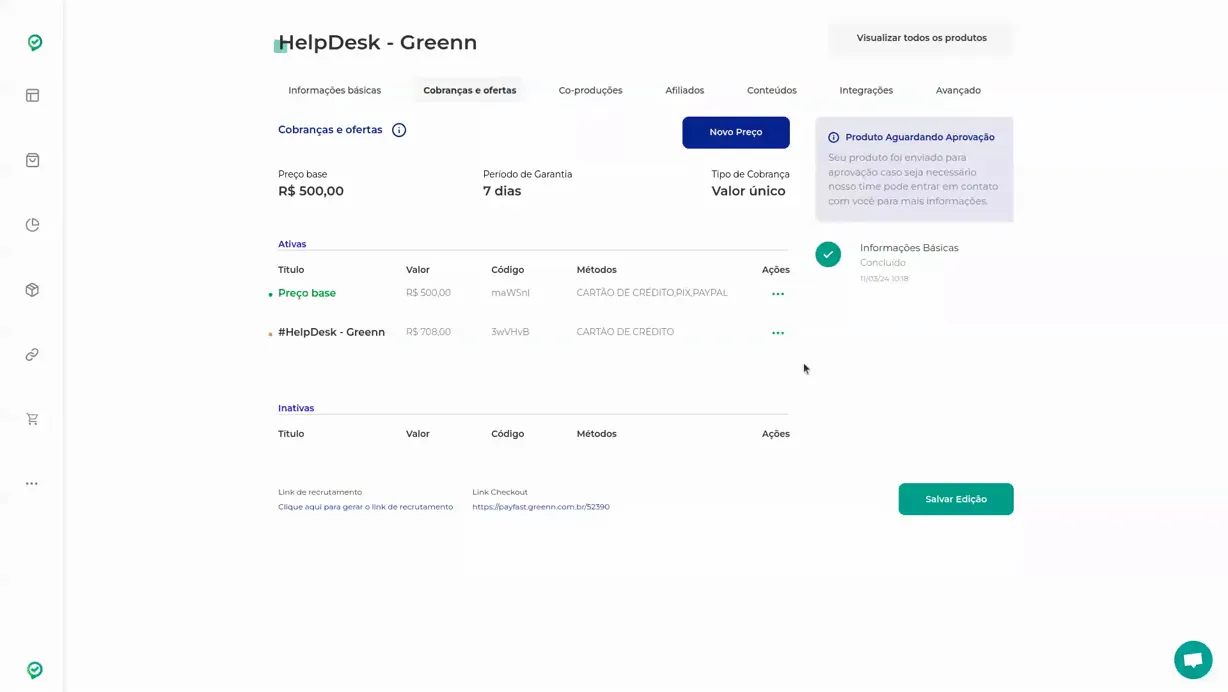Select the #HelpDesk - Greenn offer title
The image size is (1228, 692).
[x=331, y=332]
